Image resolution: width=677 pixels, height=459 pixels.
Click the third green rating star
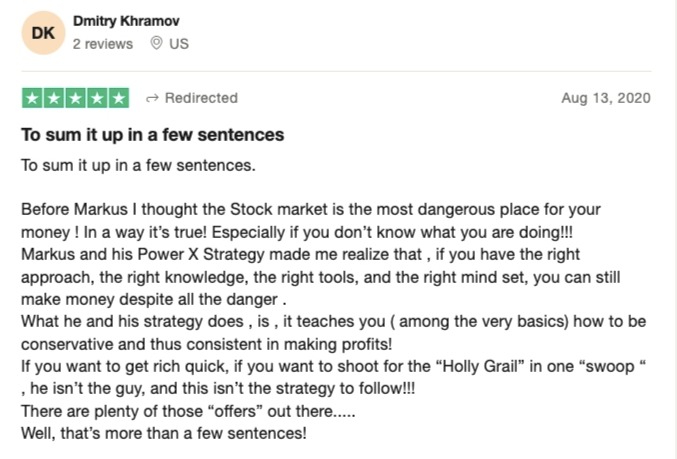[76, 98]
